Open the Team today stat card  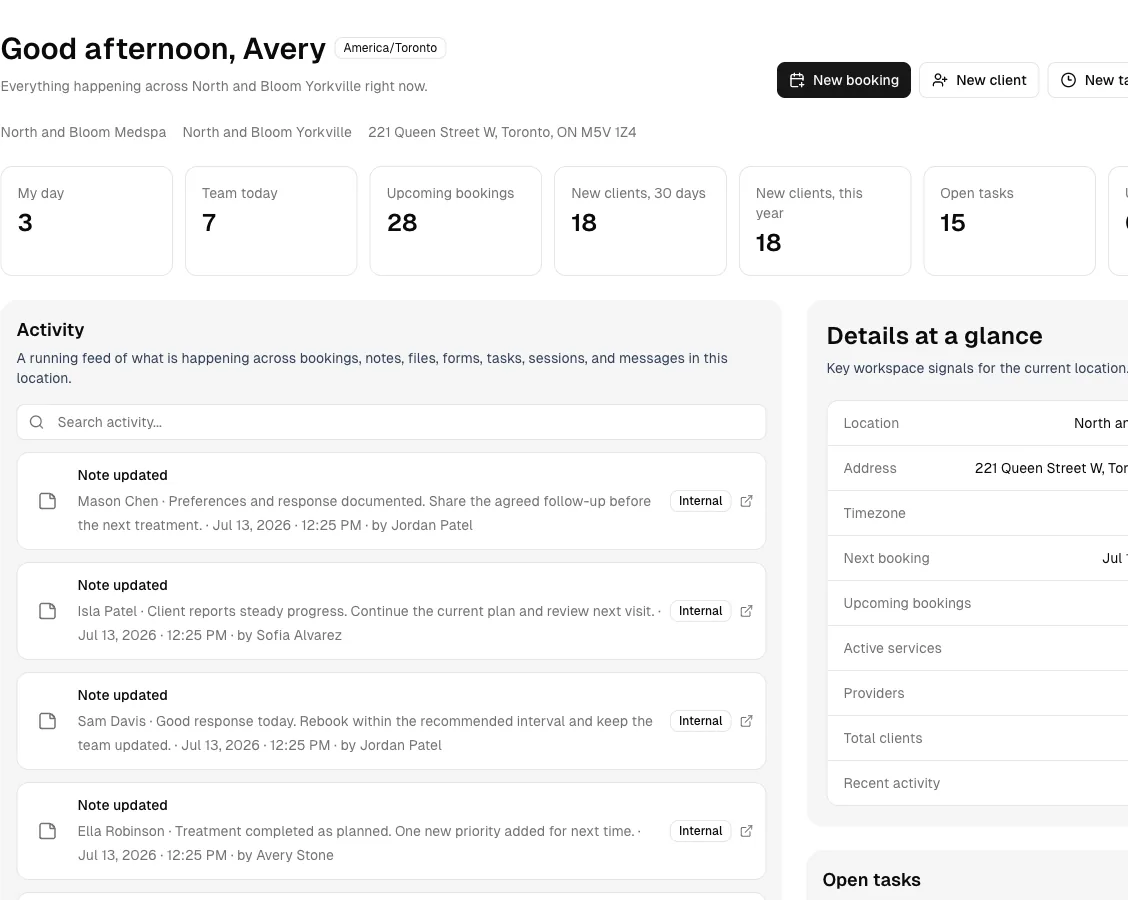[x=271, y=221]
